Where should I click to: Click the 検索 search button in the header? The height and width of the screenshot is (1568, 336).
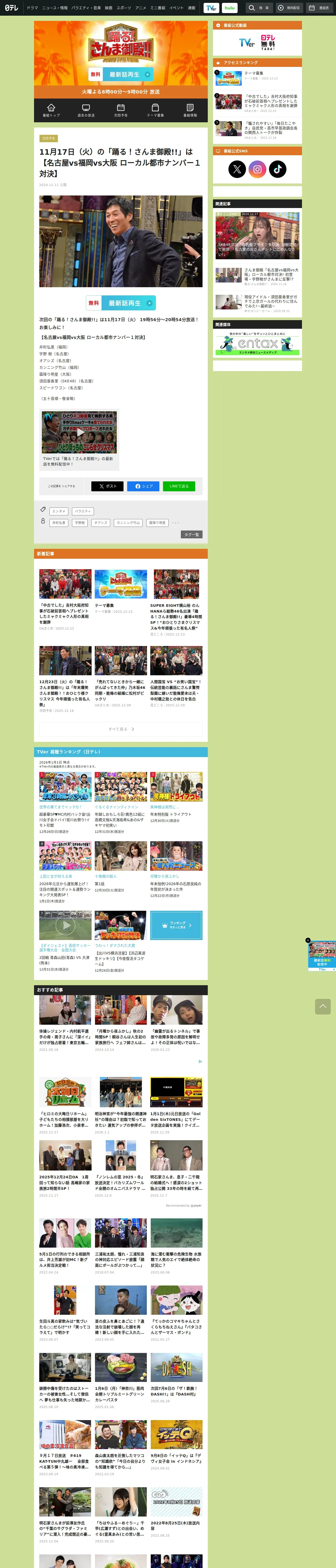[x=259, y=8]
